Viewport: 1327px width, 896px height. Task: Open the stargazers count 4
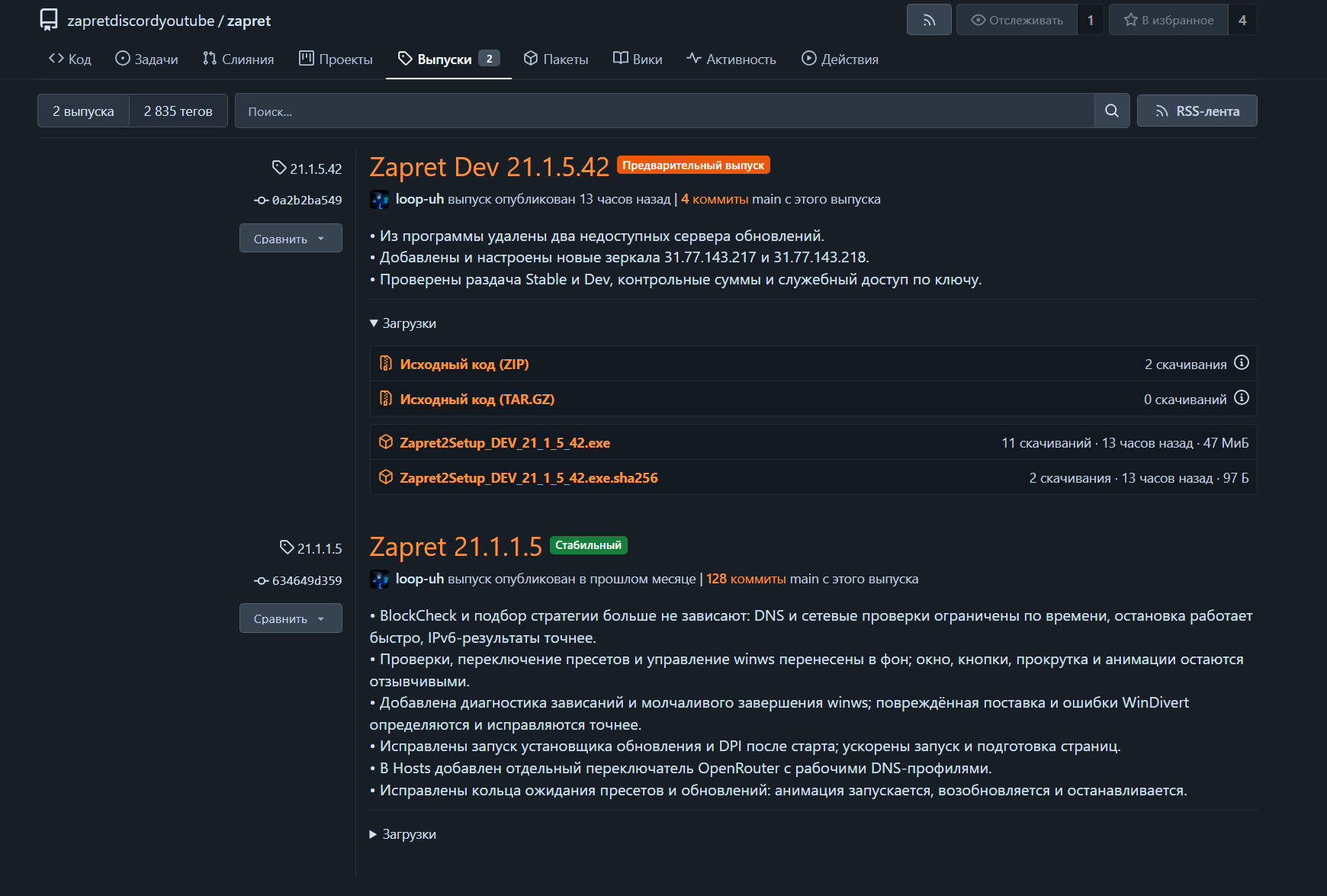(1242, 20)
